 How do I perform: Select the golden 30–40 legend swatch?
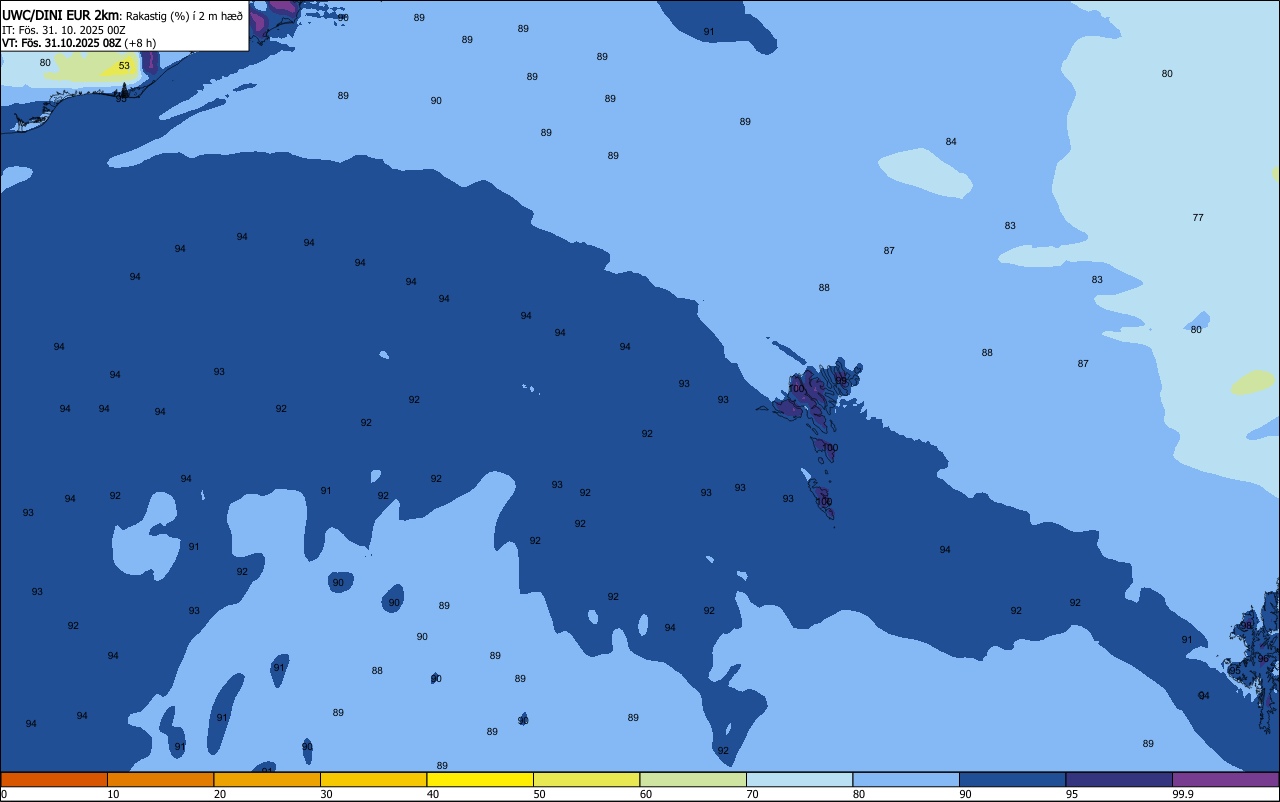pyautogui.click(x=373, y=779)
